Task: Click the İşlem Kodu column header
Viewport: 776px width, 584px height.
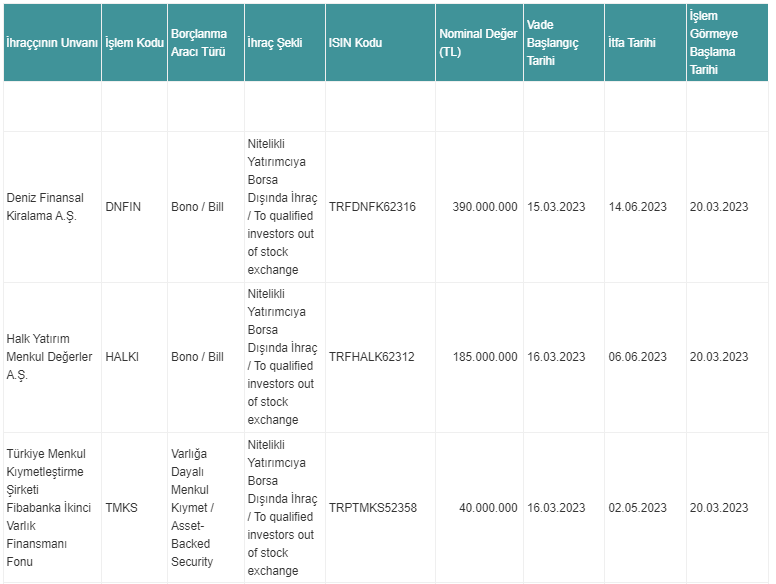Action: click(x=134, y=43)
